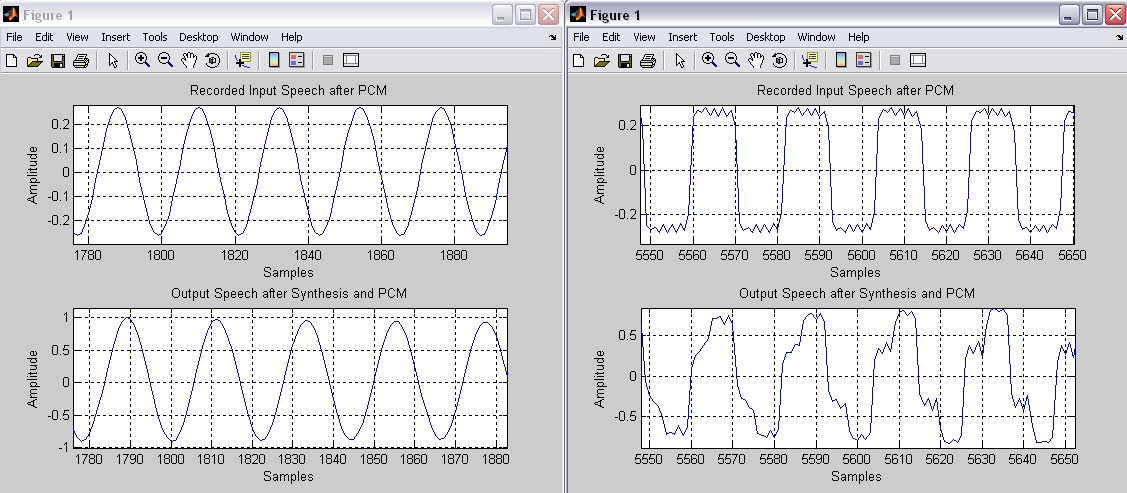
Task: Click Save Figure icon in right window
Action: [625, 60]
